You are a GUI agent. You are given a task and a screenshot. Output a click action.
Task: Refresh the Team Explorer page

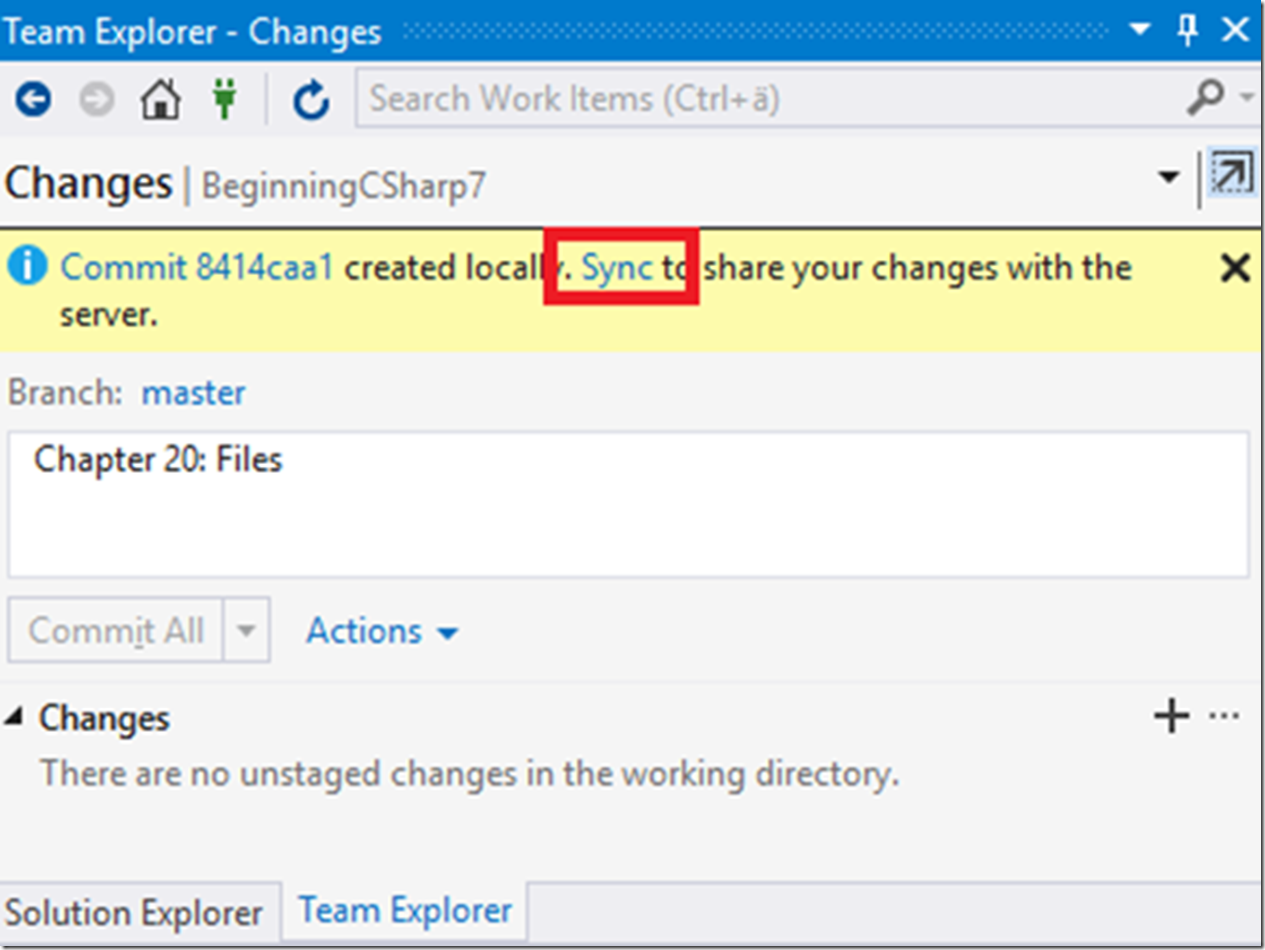[x=311, y=99]
